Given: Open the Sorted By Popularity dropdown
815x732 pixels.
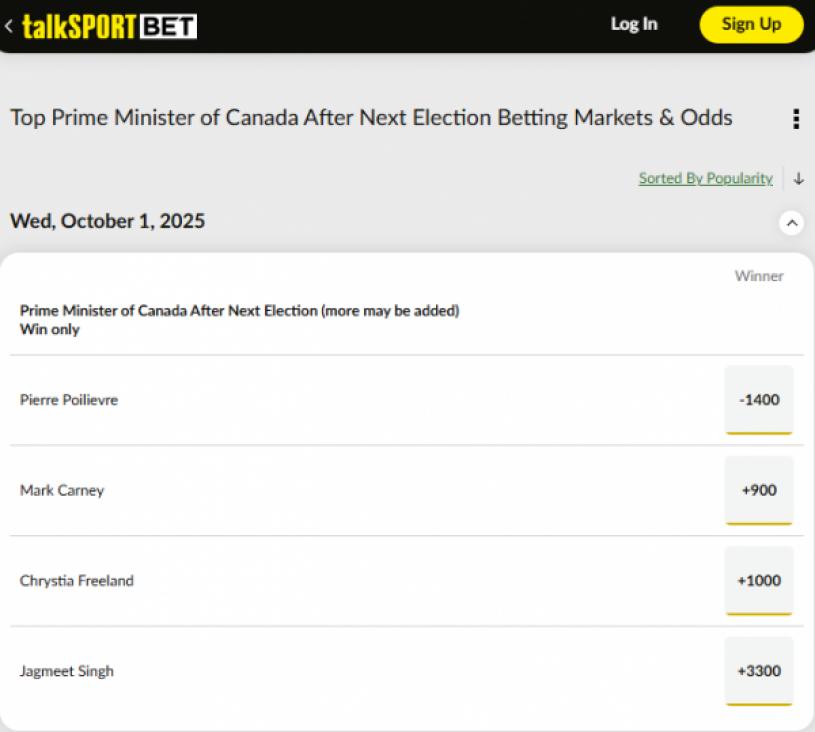Looking at the screenshot, I should coord(705,179).
